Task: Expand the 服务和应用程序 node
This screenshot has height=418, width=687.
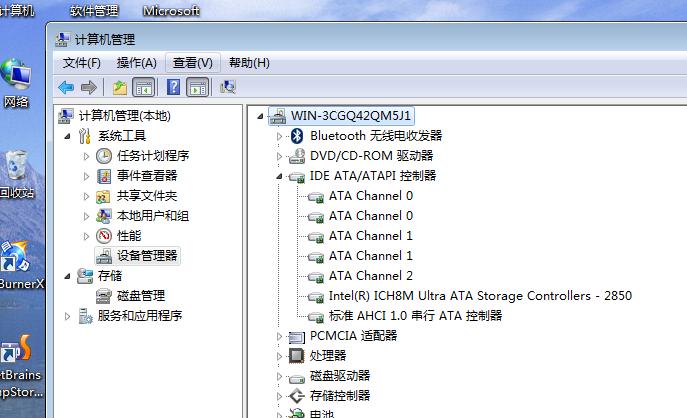Action: [68, 316]
